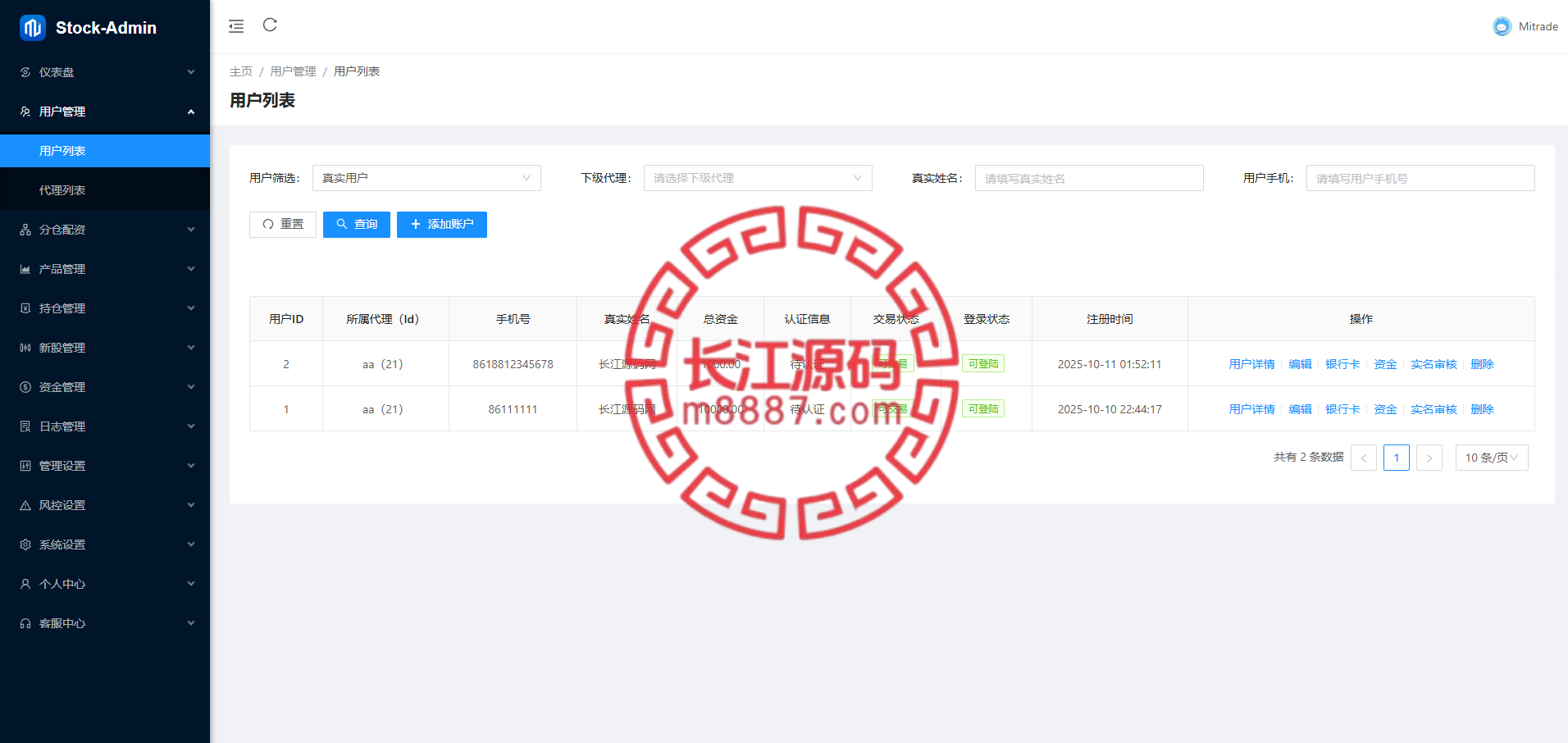Go to the next page arrow
Screen dimensions: 1568x743
[x=1429, y=458]
